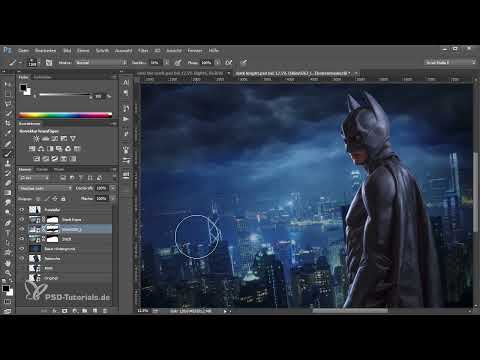Viewport: 480px width, 360px height.
Task: Pick a color from the spectrum ramp
Action: 65,115
